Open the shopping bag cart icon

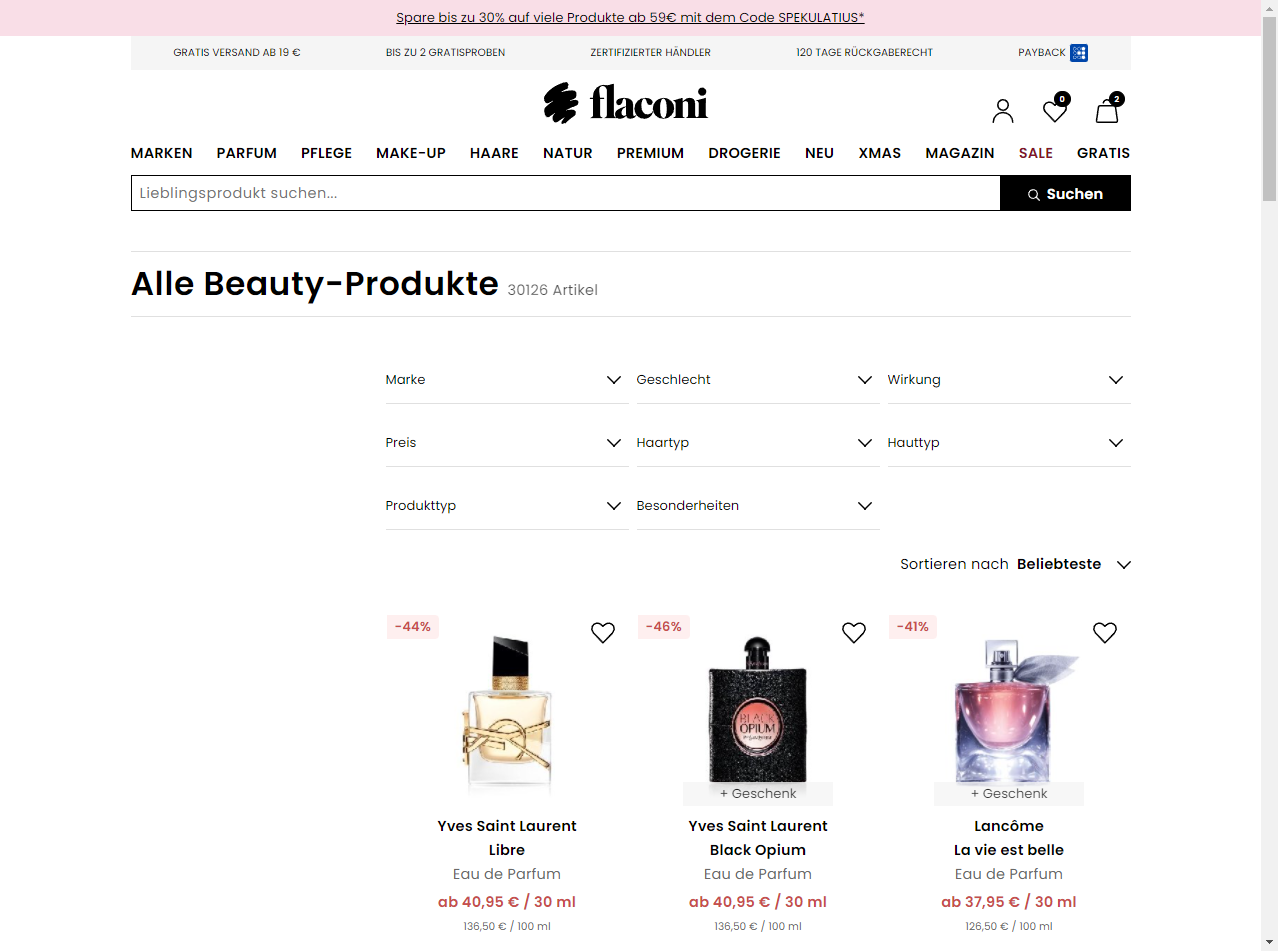coord(1107,111)
